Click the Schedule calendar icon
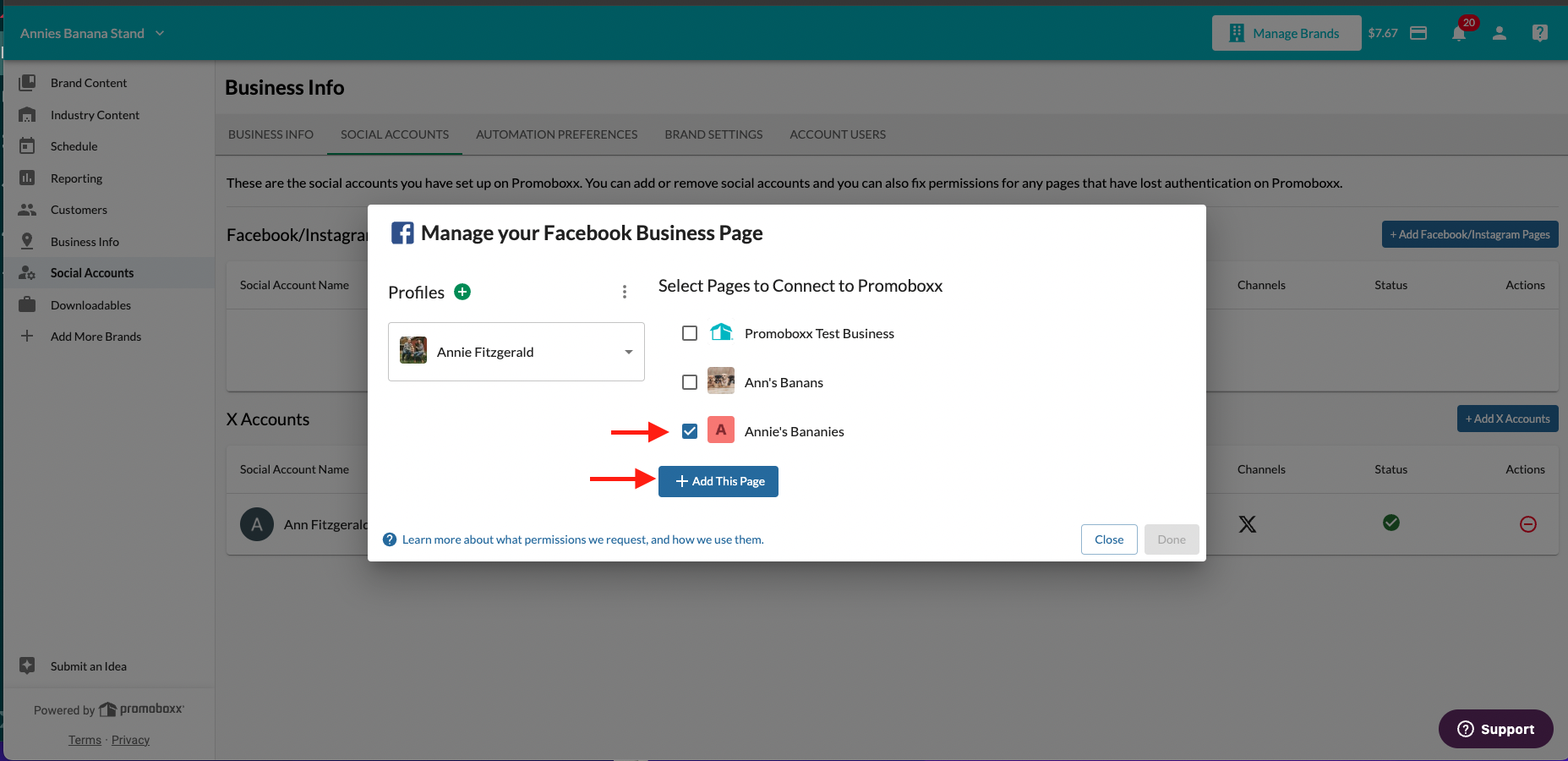 pos(27,146)
